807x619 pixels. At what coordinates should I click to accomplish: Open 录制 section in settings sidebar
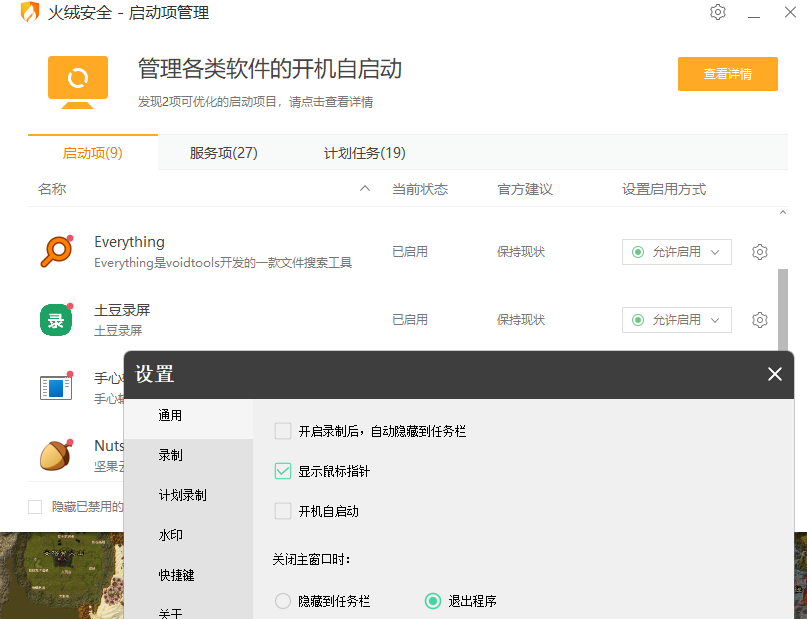click(x=171, y=455)
